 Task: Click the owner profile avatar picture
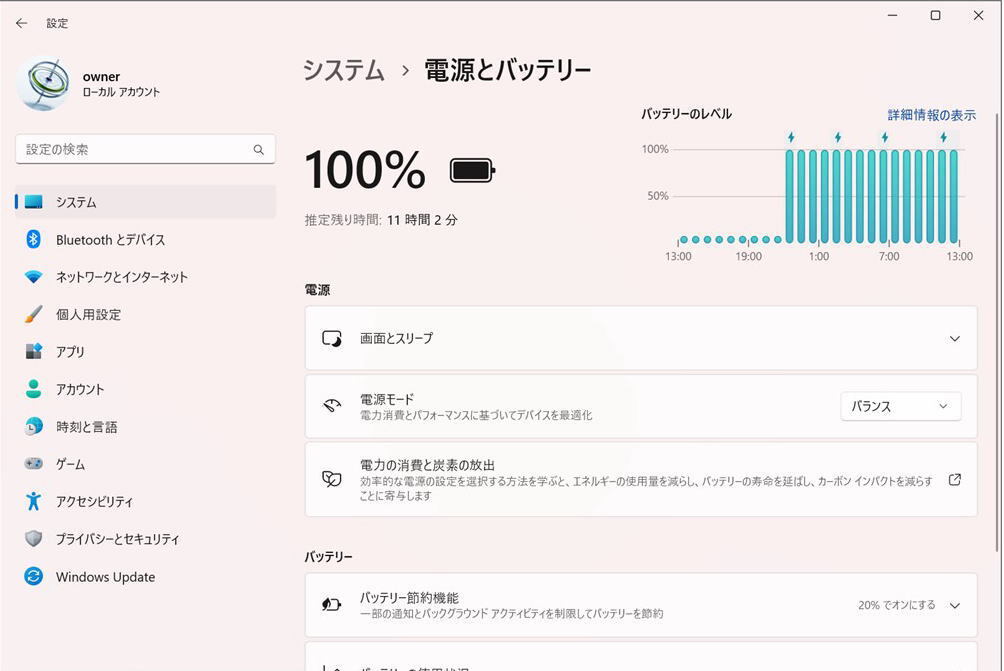tap(42, 84)
